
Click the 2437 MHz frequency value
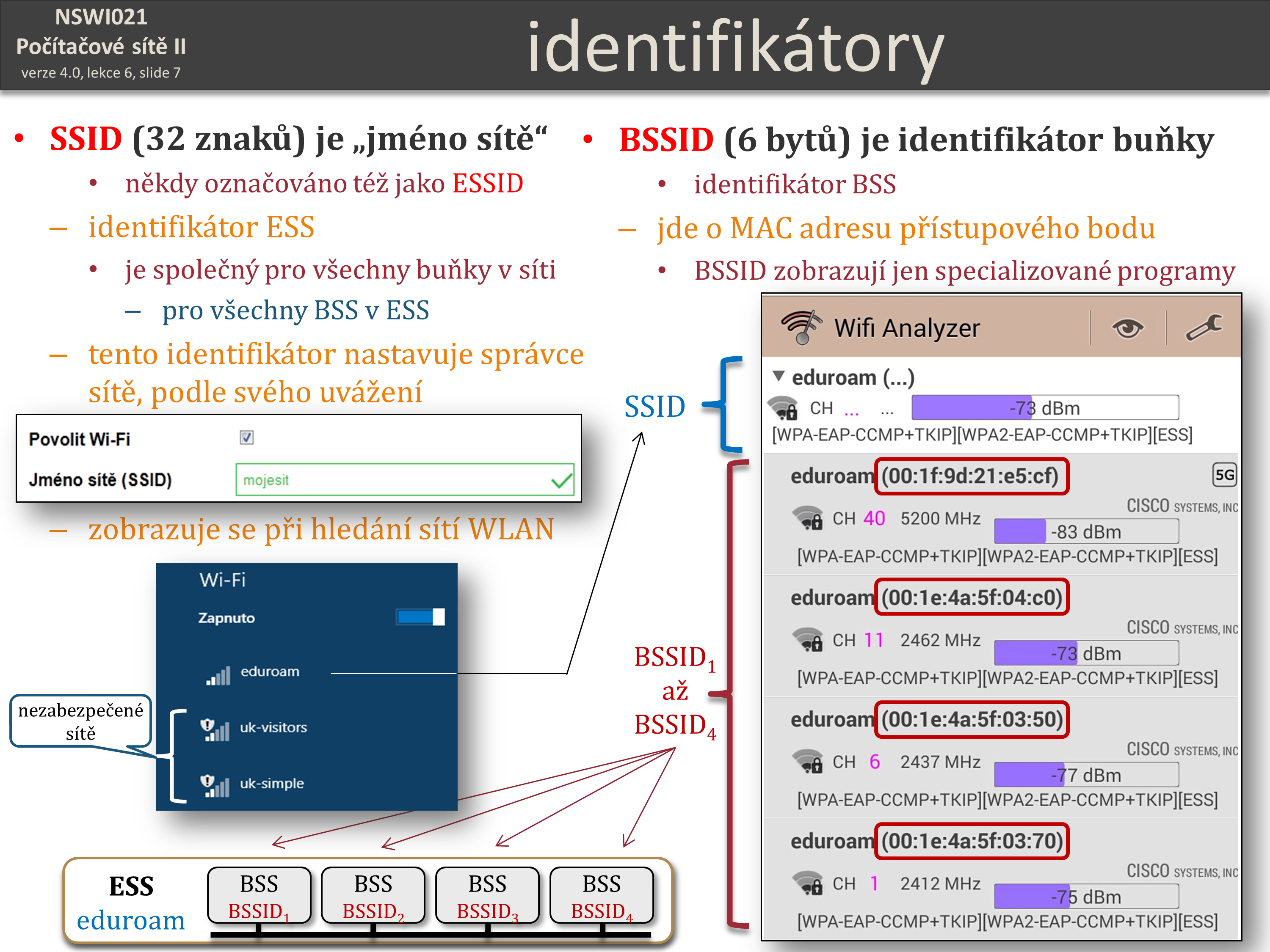[x=940, y=762]
